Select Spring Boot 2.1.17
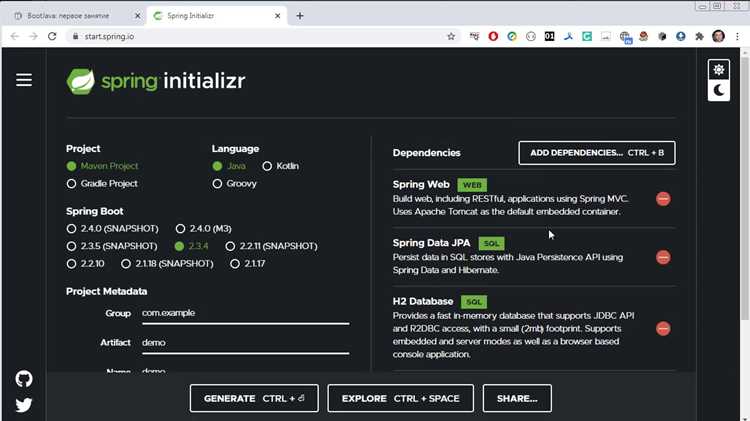 [235, 264]
